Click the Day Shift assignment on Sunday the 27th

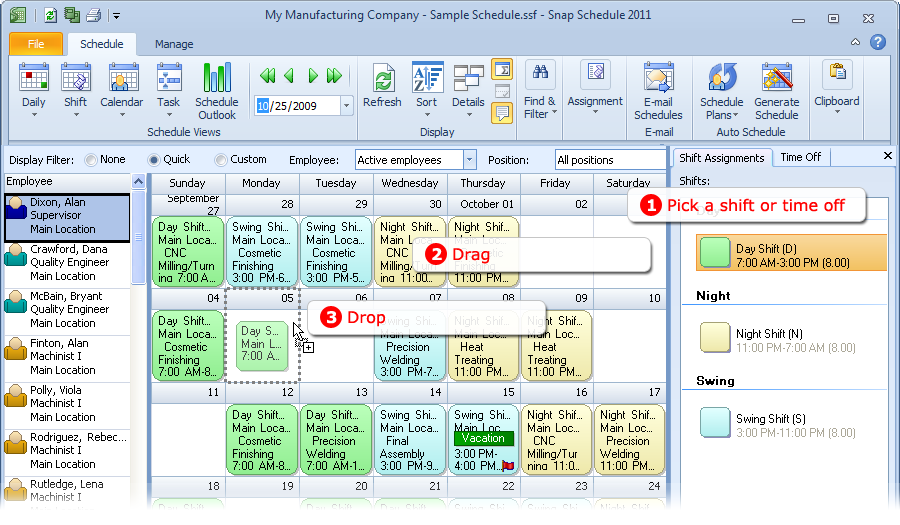[x=188, y=252]
